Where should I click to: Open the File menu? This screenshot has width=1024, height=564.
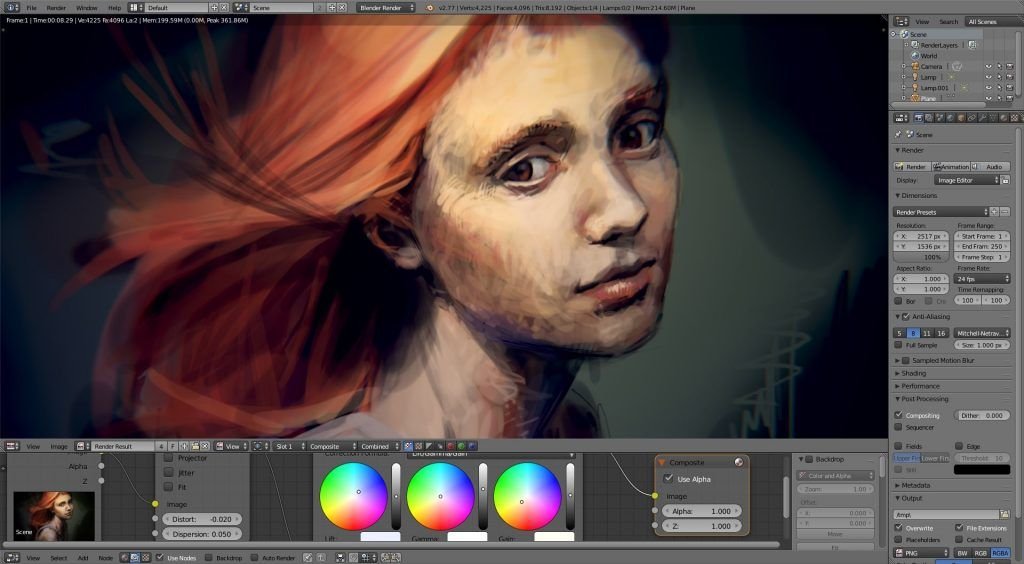(x=31, y=8)
